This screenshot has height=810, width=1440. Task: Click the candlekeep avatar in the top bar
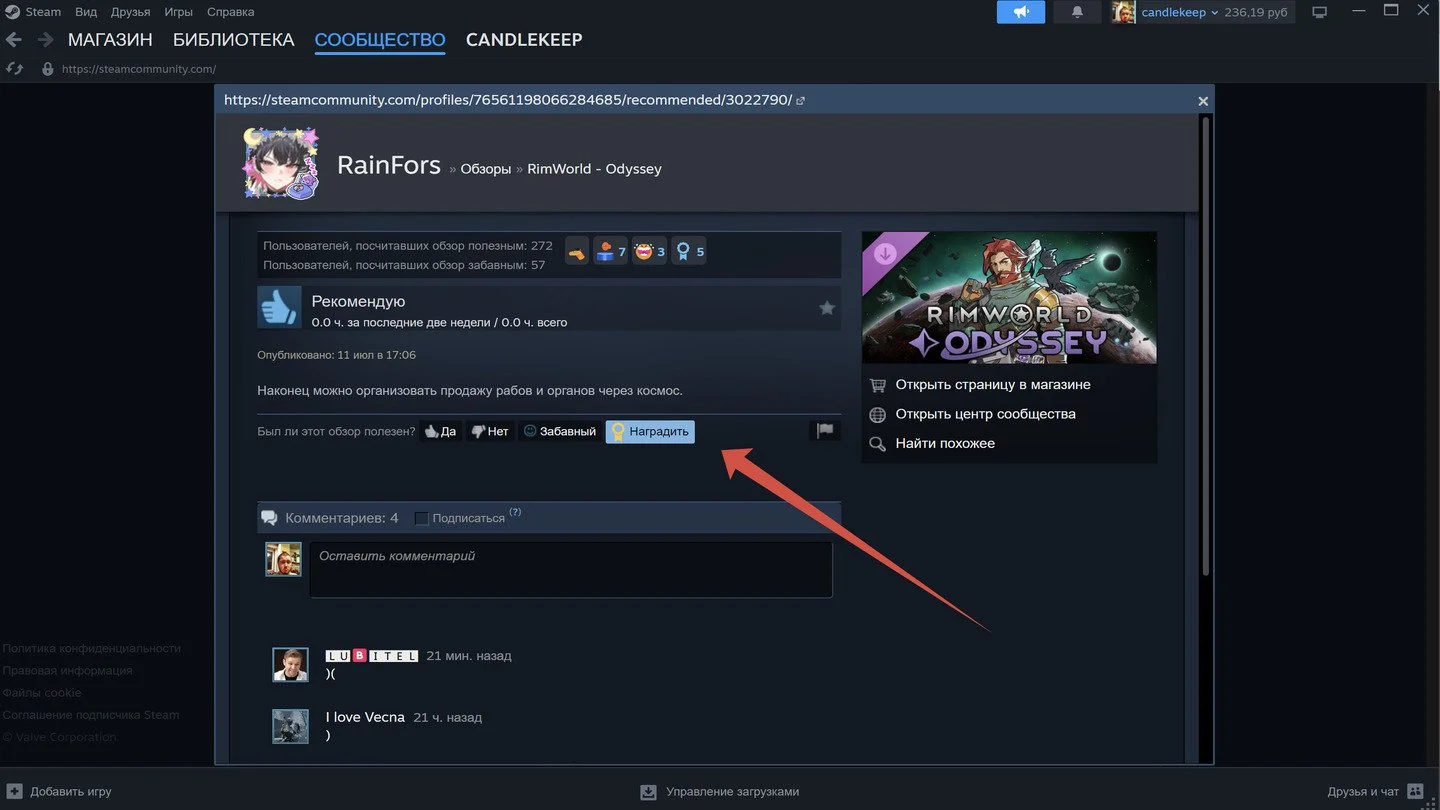1123,12
